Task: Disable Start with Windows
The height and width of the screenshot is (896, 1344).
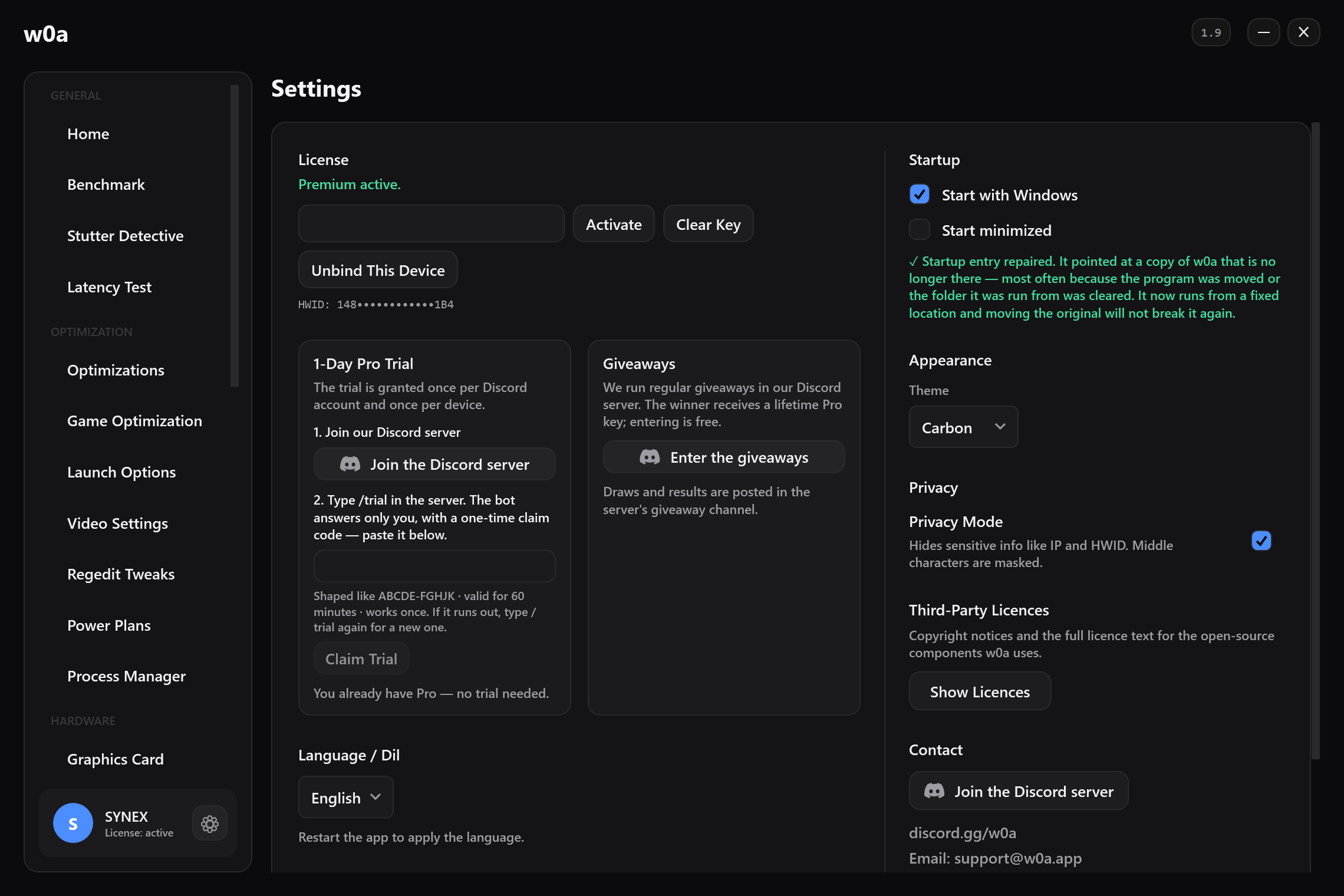Action: (x=920, y=195)
